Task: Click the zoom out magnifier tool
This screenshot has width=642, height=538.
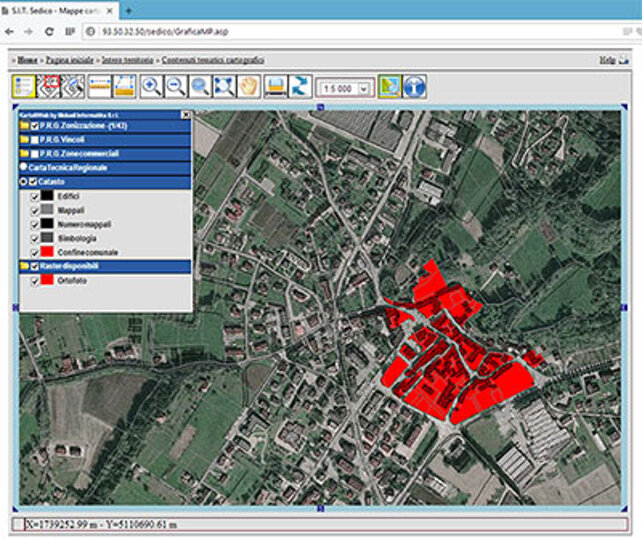Action: tap(175, 87)
